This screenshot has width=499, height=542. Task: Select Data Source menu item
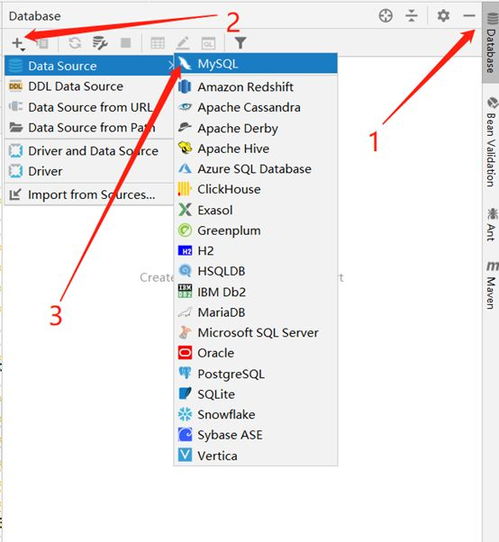[89, 66]
